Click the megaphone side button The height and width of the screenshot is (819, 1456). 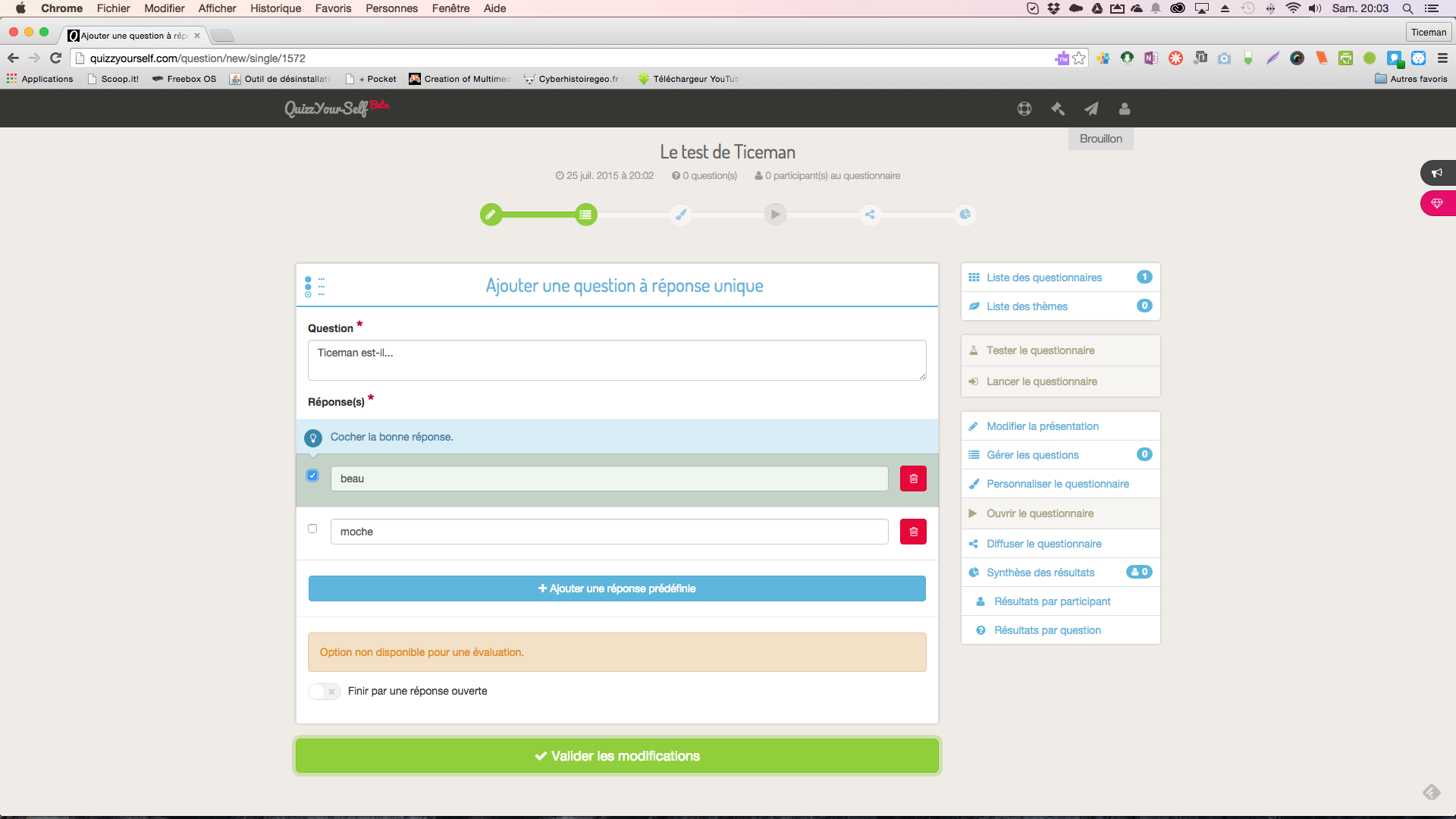1436,173
